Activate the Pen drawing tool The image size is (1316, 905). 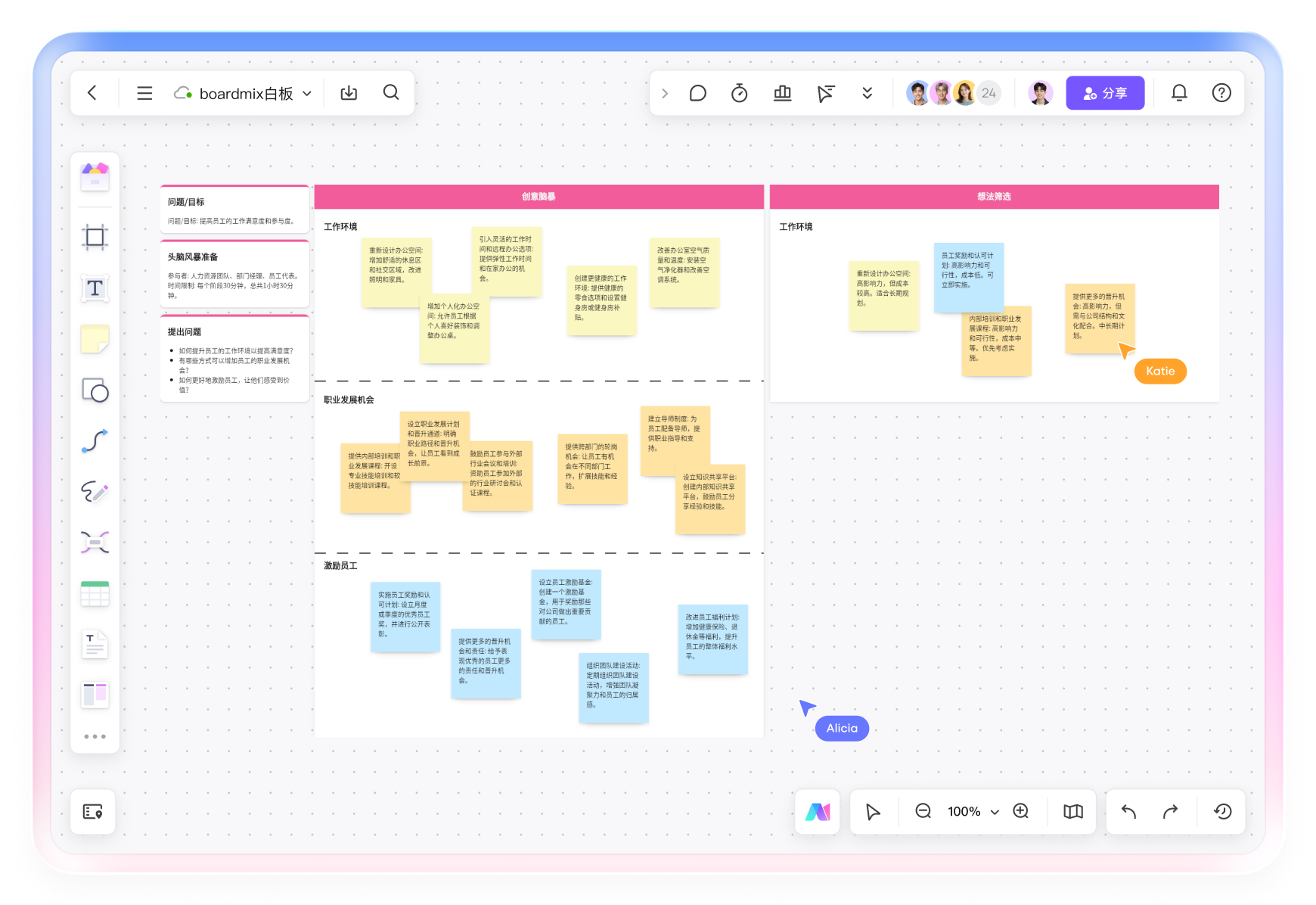click(95, 492)
